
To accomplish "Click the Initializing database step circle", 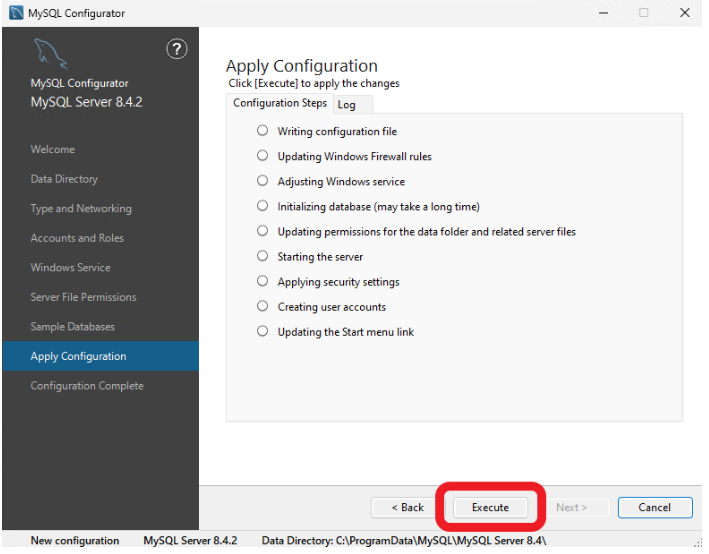I will pyautogui.click(x=263, y=206).
